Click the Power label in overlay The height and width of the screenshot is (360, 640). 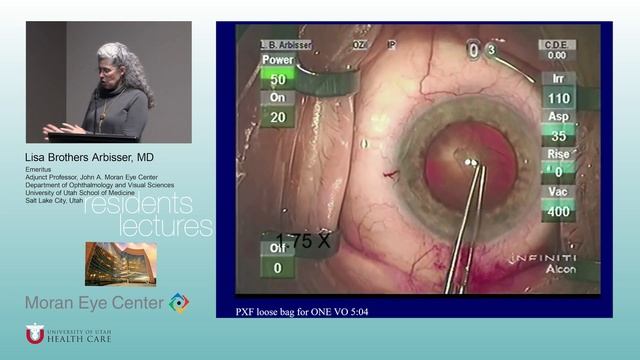coord(278,60)
